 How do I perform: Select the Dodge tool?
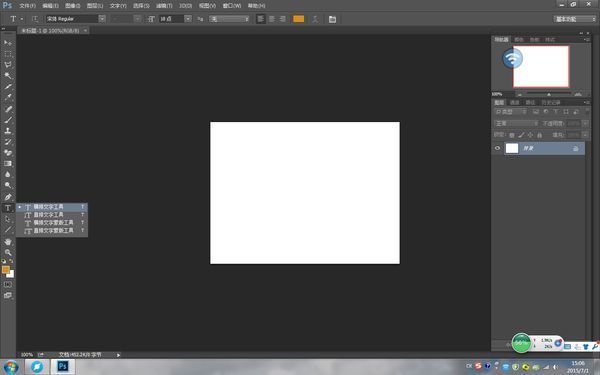(x=8, y=185)
